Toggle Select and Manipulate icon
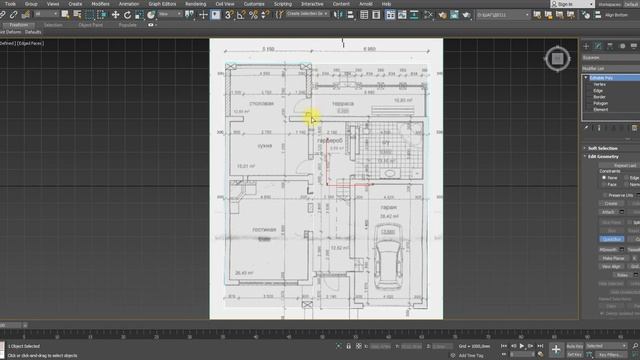Screen dimensions: 640x360 pos(203,15)
